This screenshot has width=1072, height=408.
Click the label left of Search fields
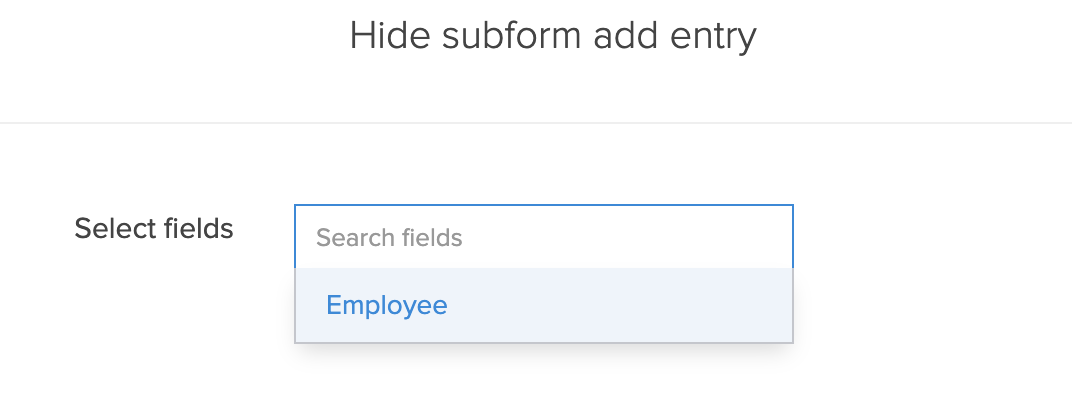tap(154, 229)
